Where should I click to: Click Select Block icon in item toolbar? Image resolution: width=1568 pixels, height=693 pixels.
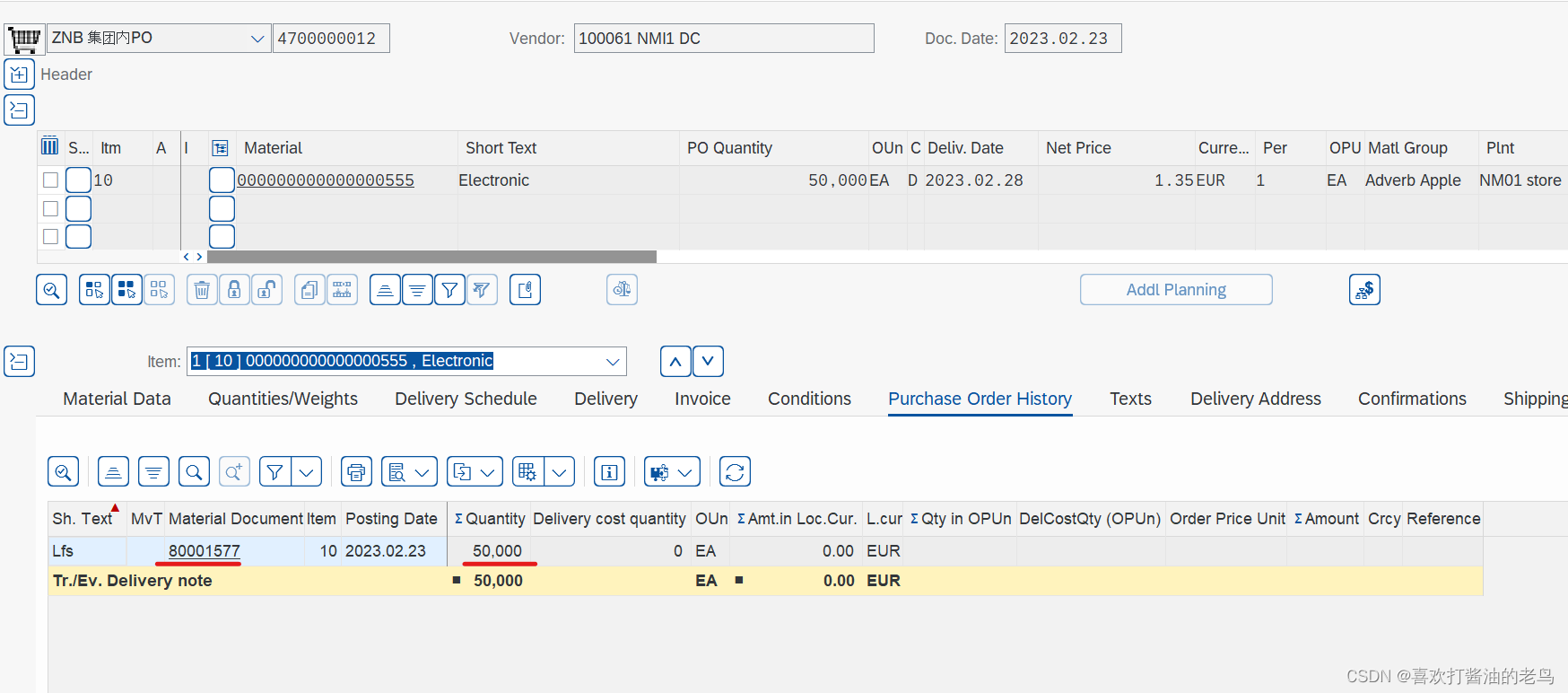126,290
